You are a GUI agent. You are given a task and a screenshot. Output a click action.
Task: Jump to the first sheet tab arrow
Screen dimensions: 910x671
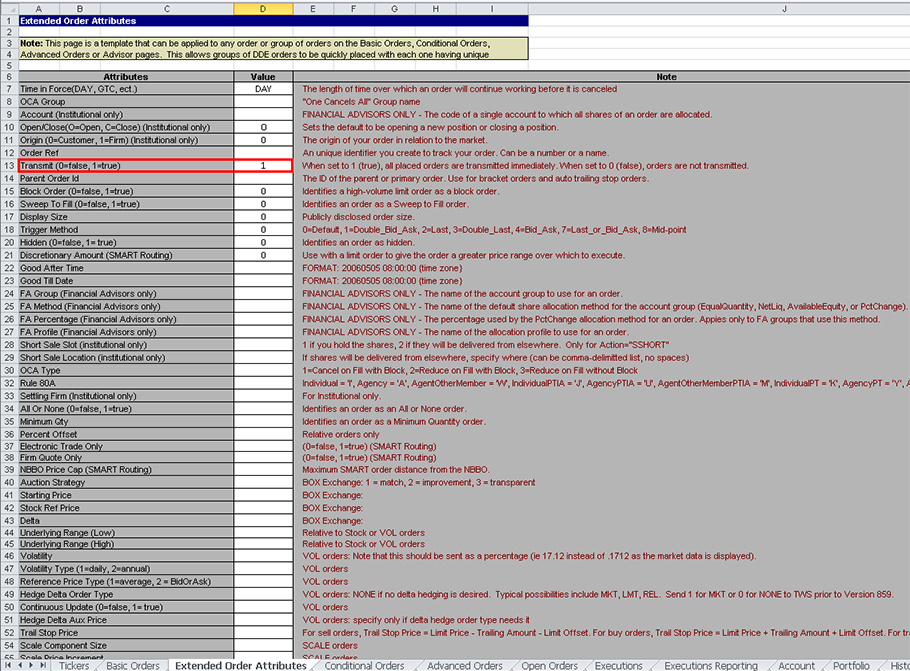click(x=8, y=665)
